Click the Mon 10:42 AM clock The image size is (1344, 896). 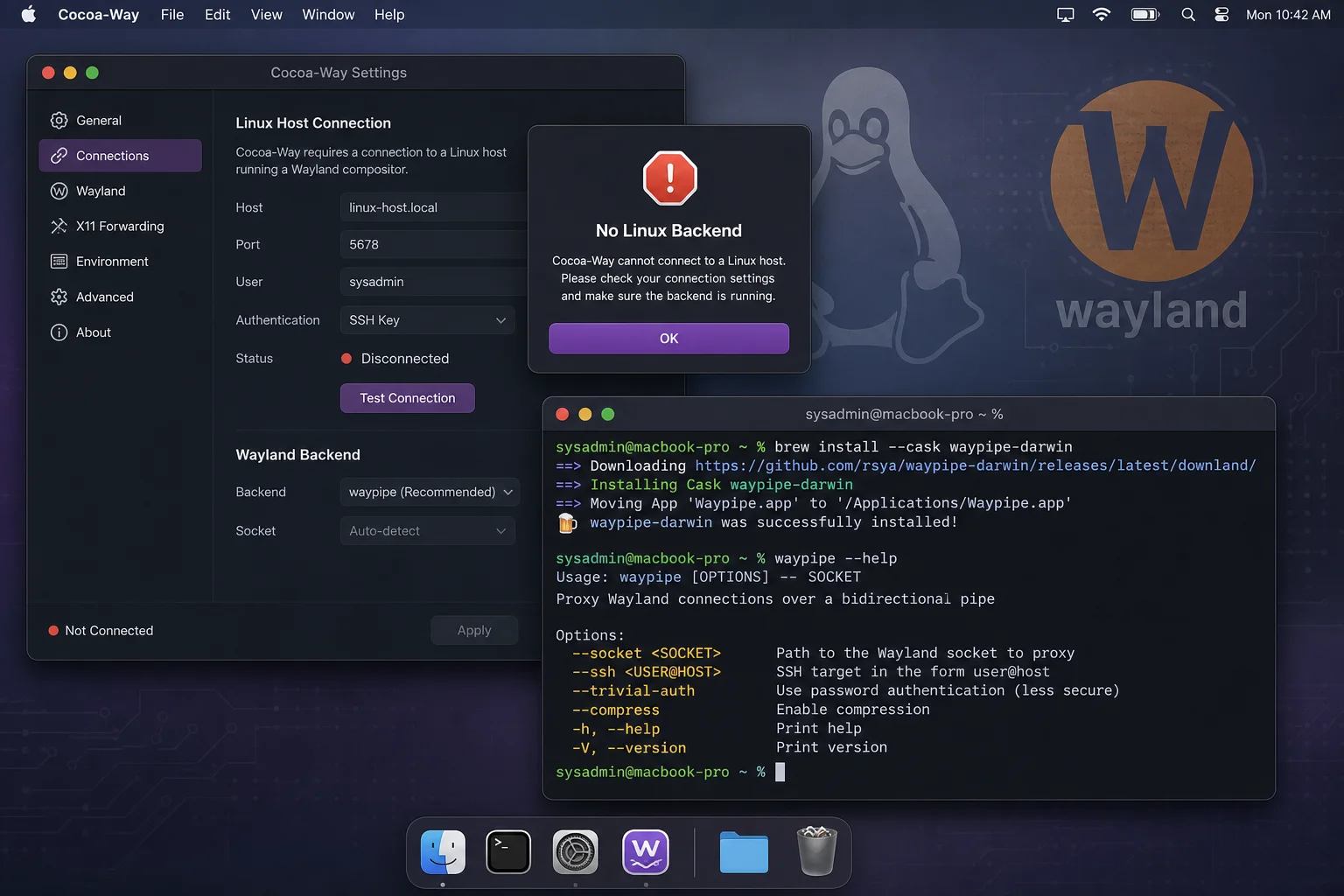pyautogui.click(x=1288, y=14)
